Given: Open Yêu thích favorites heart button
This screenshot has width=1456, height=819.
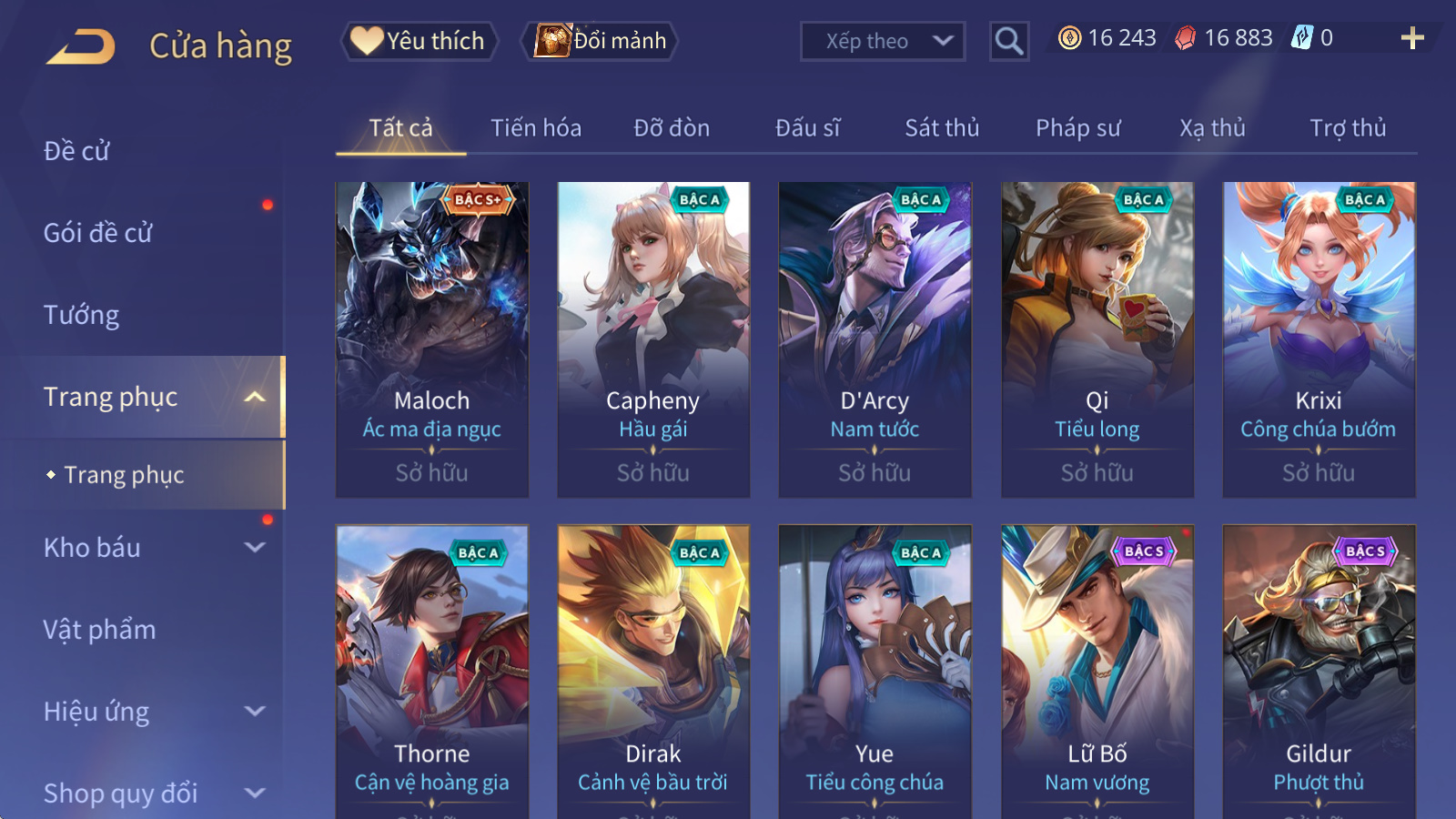Looking at the screenshot, I should [420, 41].
